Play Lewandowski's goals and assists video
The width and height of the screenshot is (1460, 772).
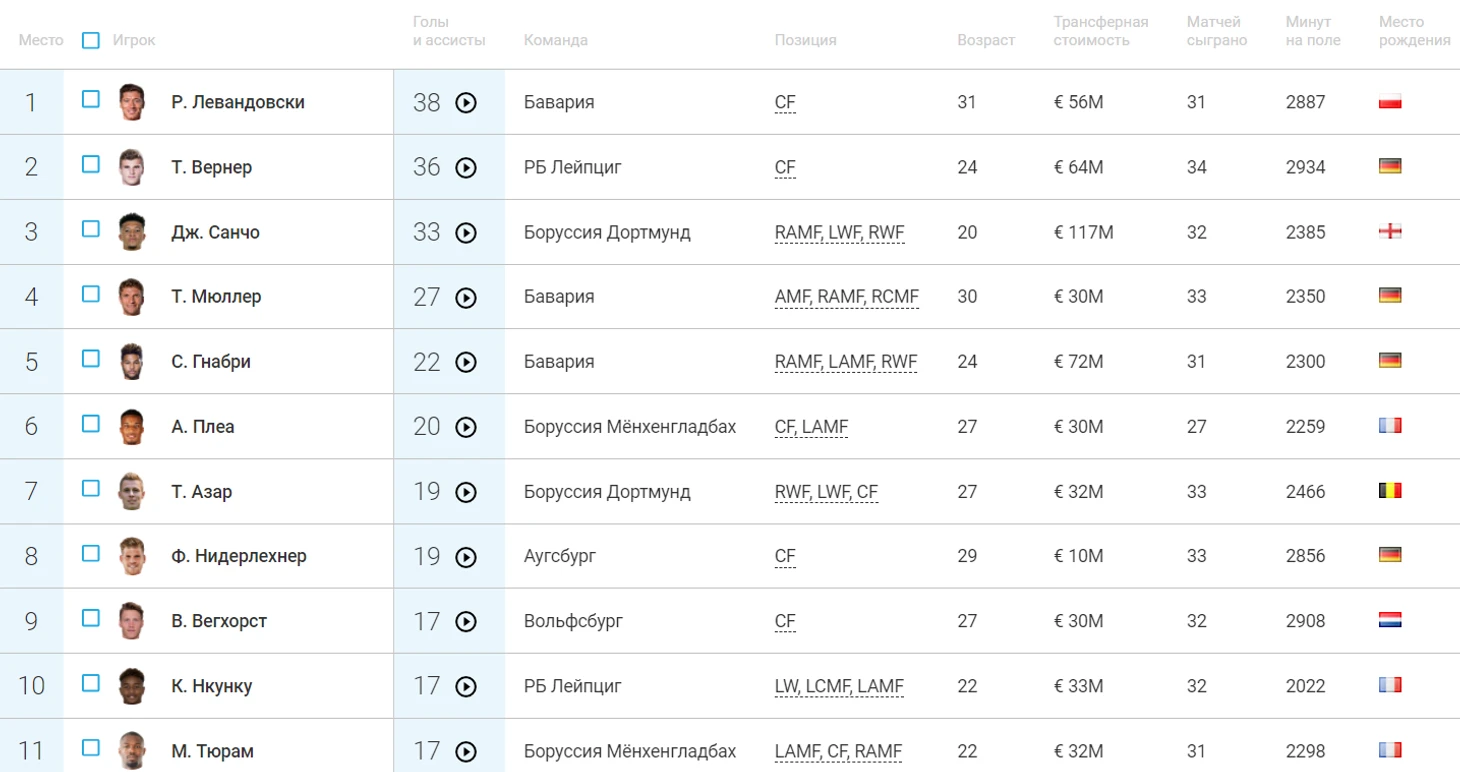click(x=466, y=103)
